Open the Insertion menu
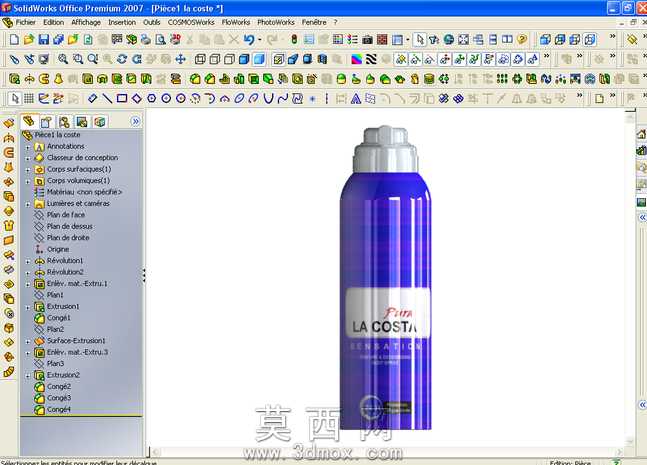647x465 pixels. tap(122, 22)
